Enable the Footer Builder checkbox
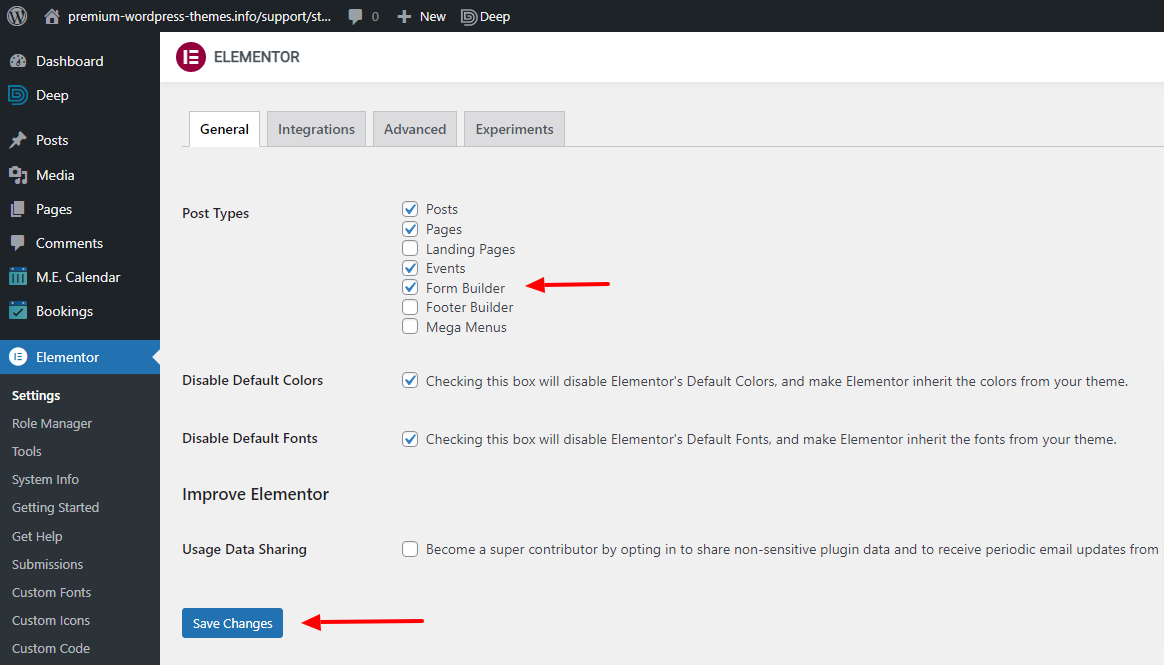This screenshot has height=665, width=1164. [410, 307]
